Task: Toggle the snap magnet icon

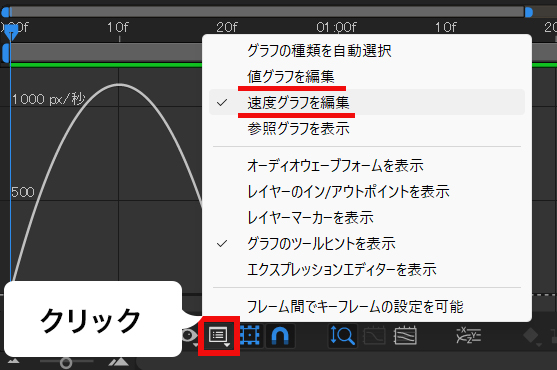Action: point(280,336)
